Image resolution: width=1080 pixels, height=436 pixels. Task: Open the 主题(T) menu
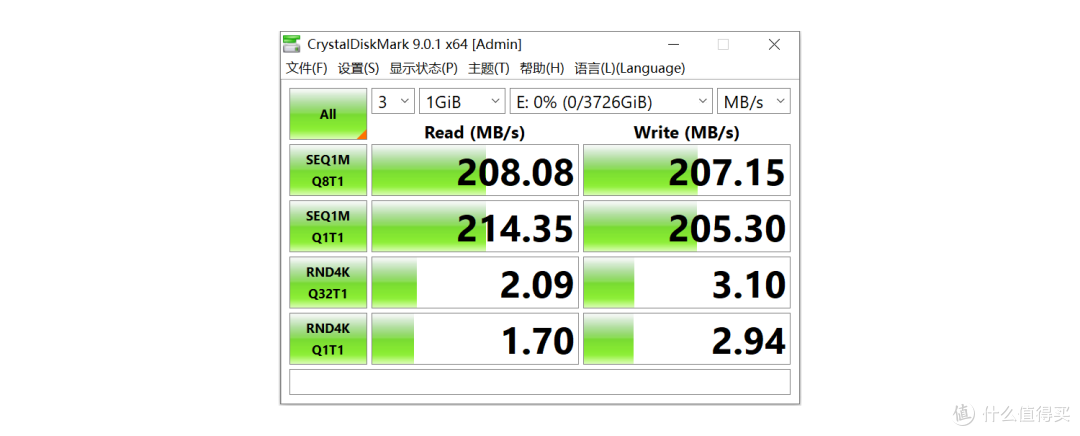coord(488,68)
